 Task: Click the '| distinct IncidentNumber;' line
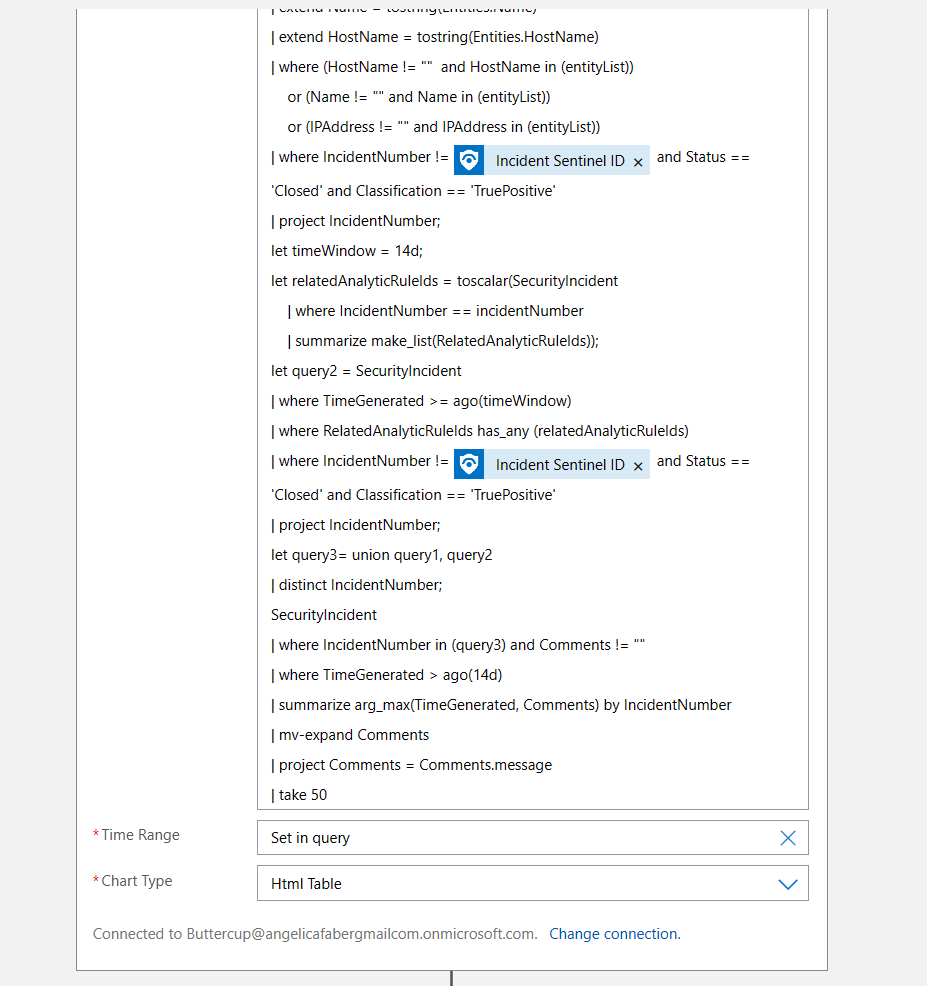tap(357, 585)
